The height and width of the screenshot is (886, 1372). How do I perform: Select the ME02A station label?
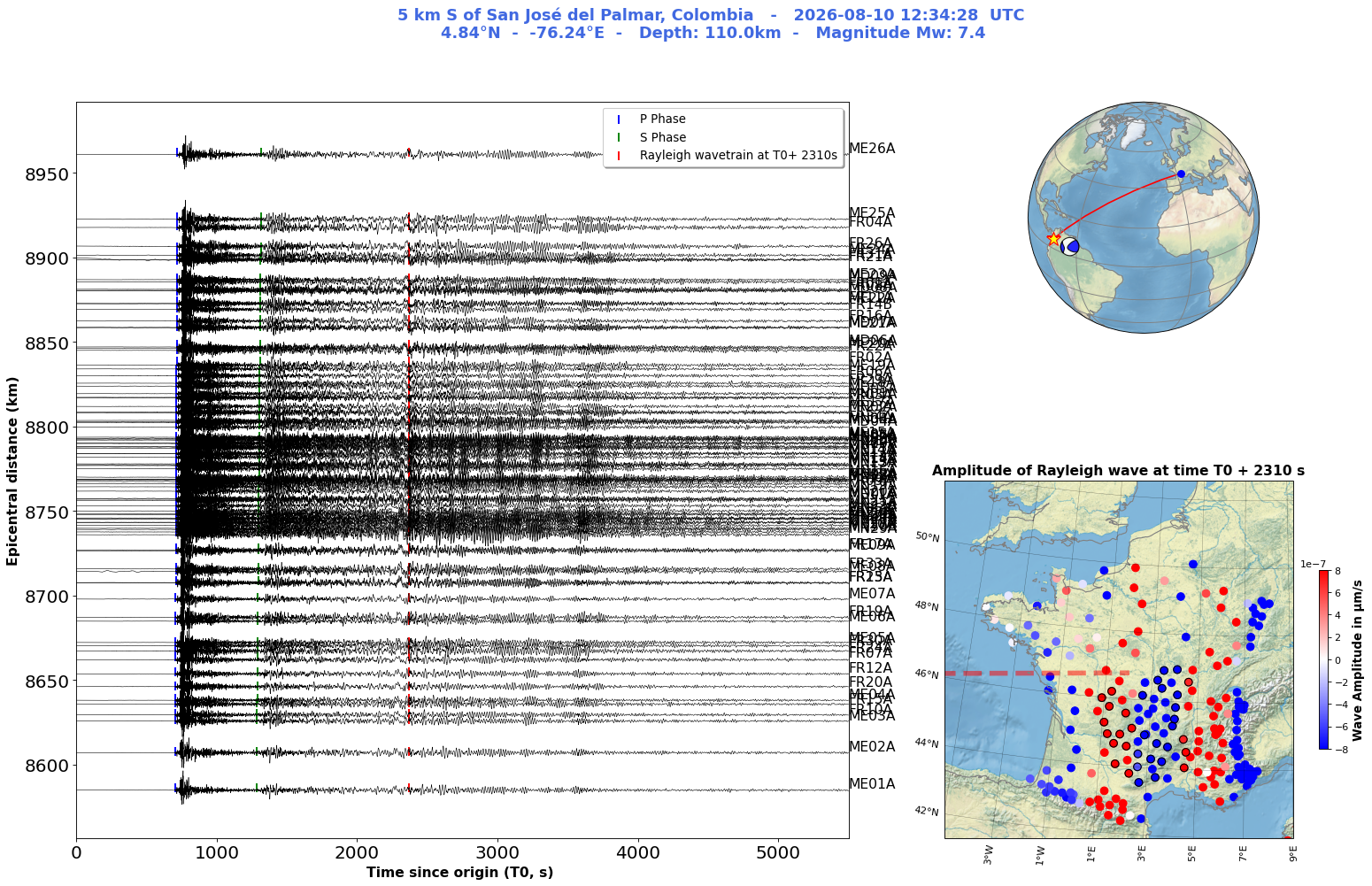(x=872, y=747)
